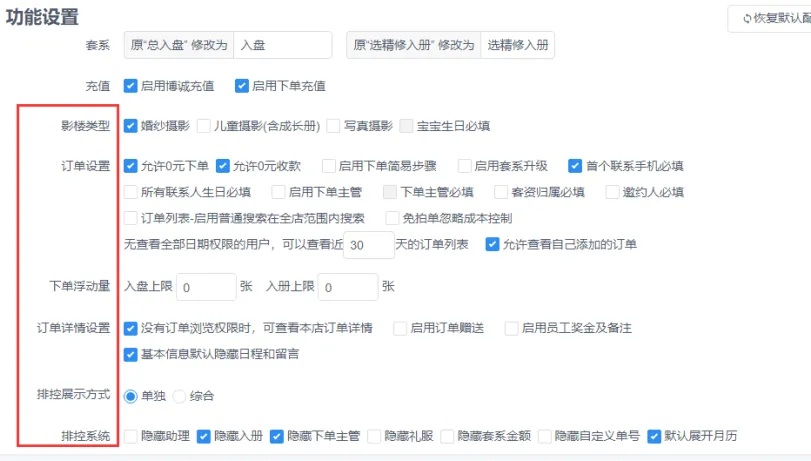Click the 恢复默认 restore defaults button
This screenshot has width=811, height=461.
(x=771, y=18)
